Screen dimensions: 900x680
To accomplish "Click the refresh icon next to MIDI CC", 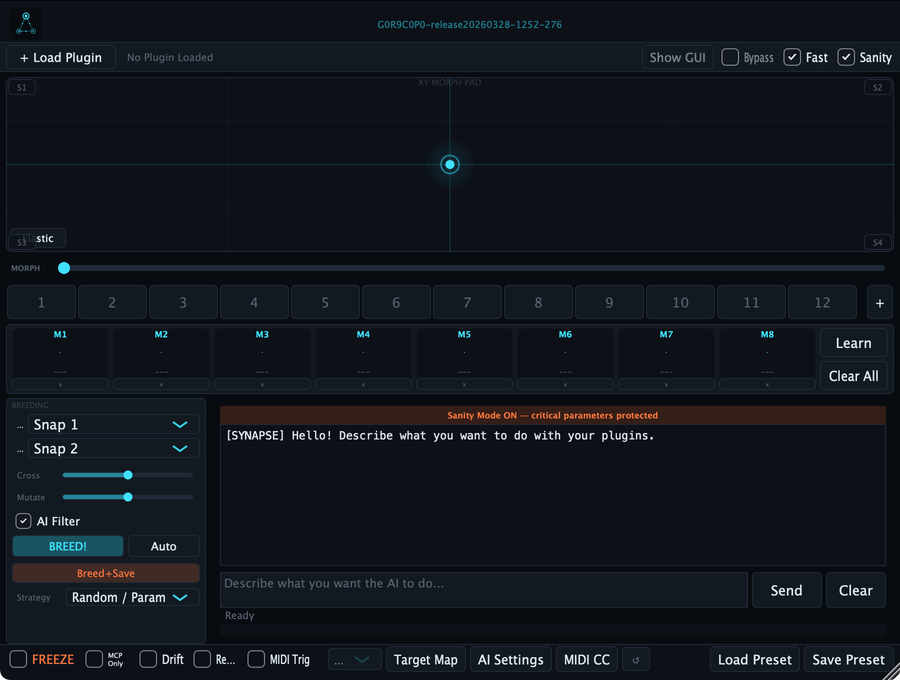I will (x=635, y=659).
